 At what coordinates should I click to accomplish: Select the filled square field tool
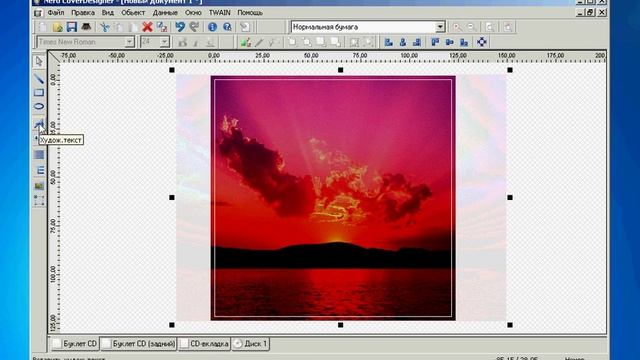[x=39, y=155]
